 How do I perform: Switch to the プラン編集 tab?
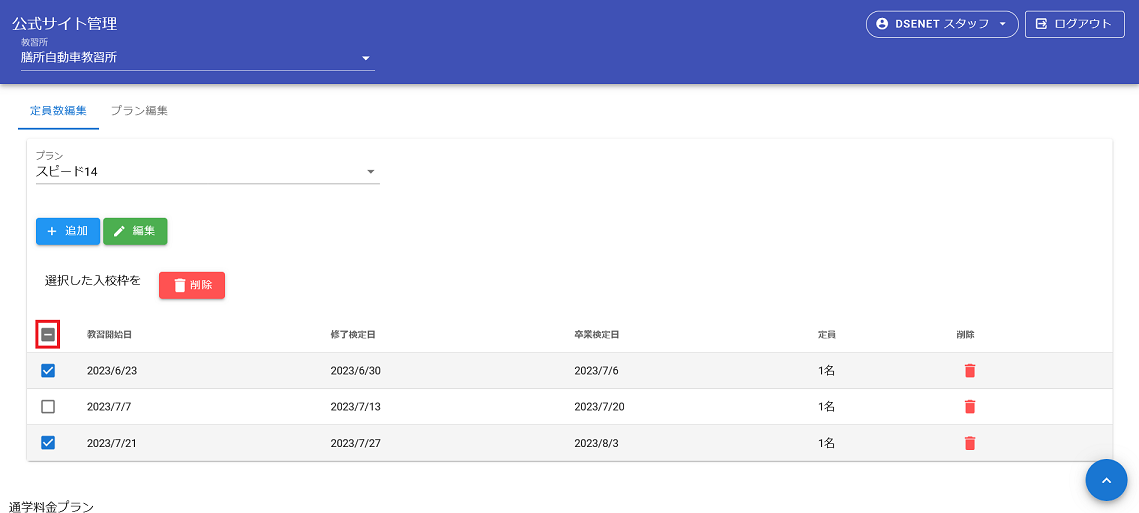[139, 111]
